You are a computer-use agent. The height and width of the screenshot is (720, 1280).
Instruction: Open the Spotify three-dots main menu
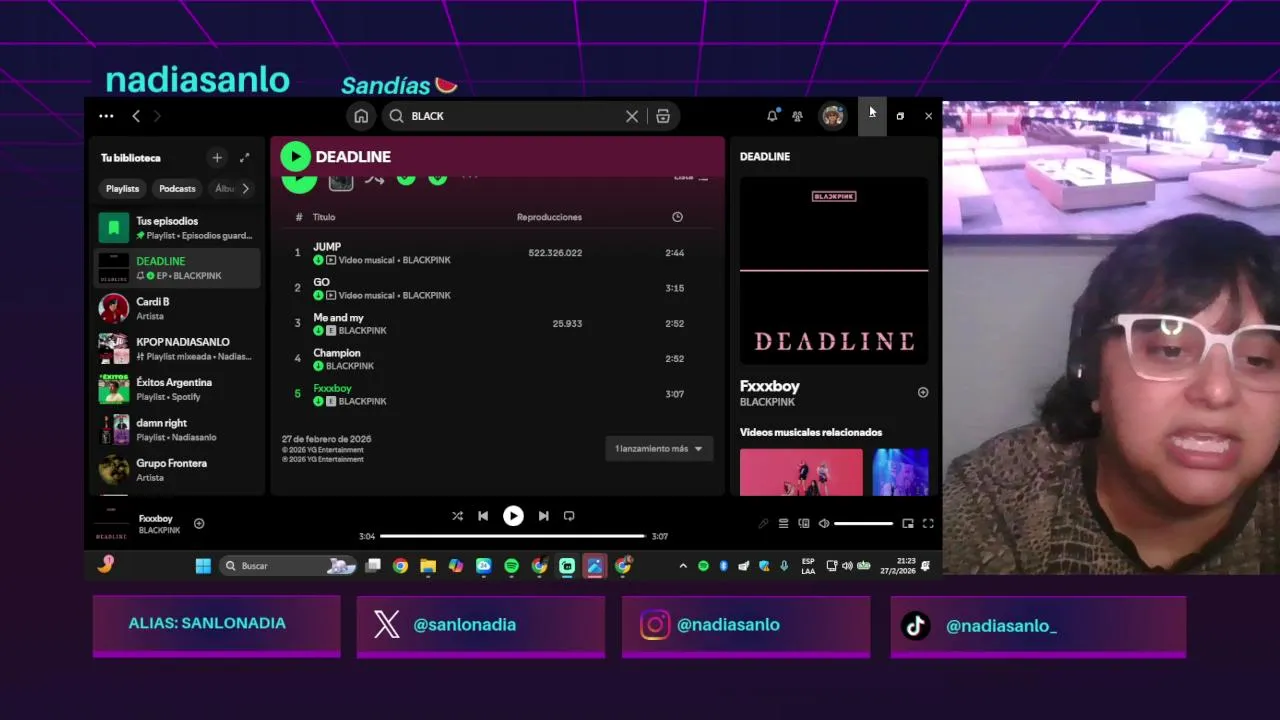[106, 116]
